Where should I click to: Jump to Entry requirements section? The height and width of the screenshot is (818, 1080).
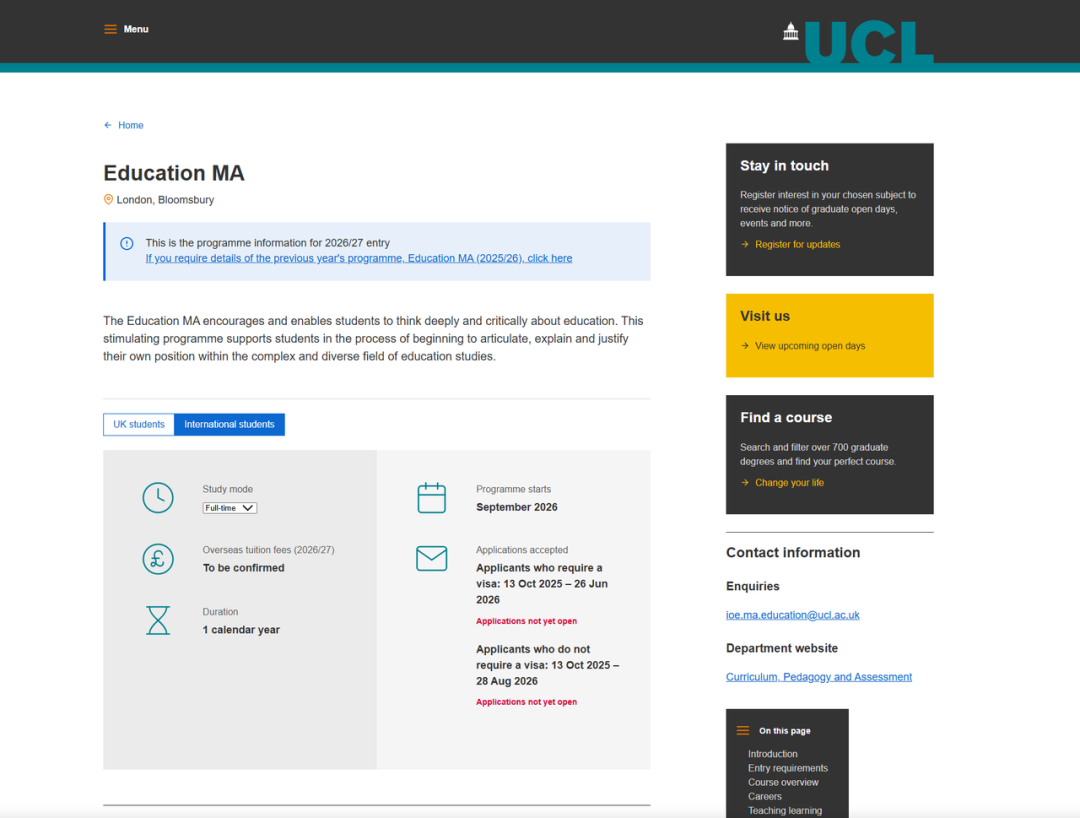788,768
